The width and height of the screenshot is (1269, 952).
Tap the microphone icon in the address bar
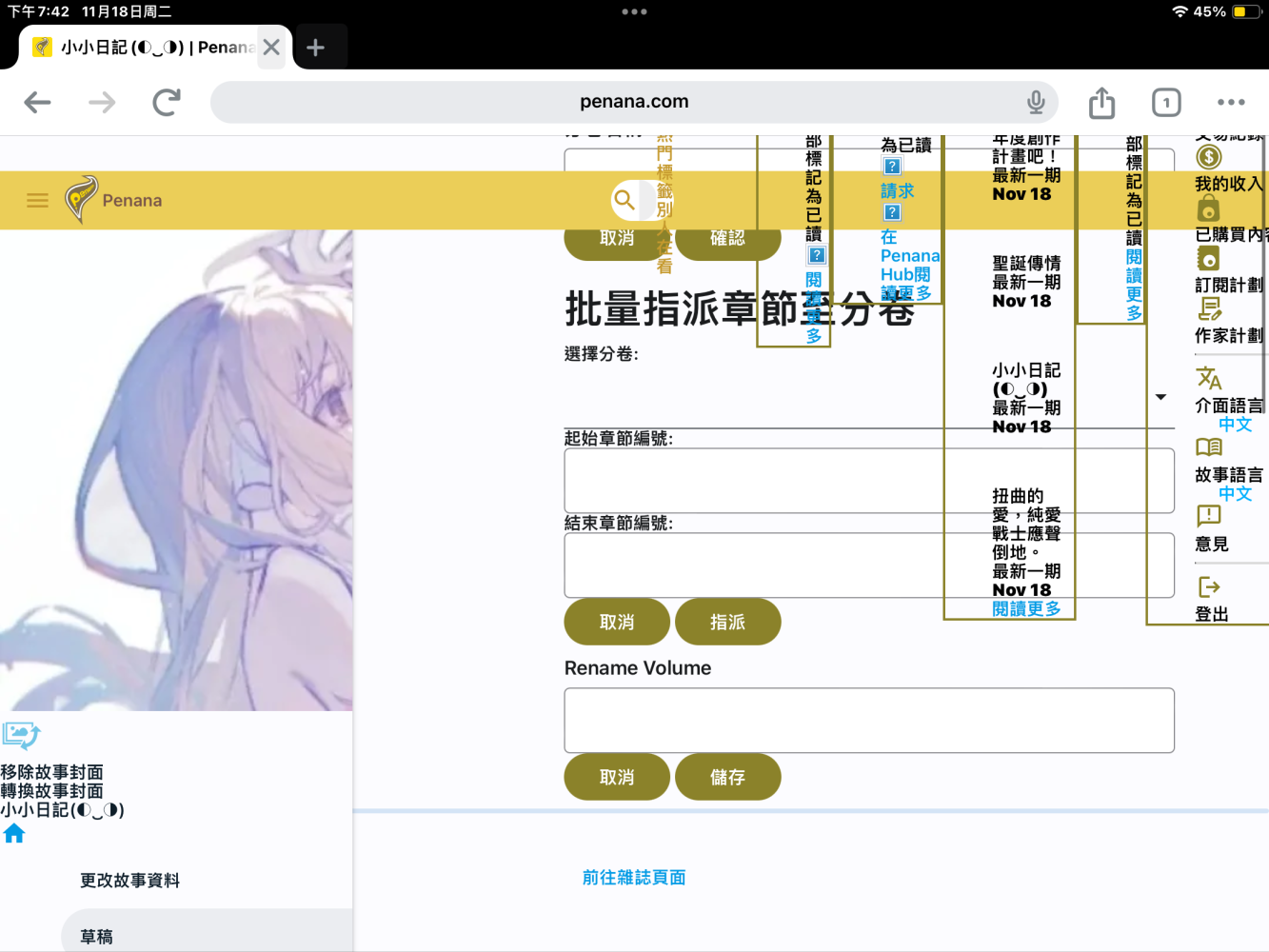pyautogui.click(x=1036, y=102)
